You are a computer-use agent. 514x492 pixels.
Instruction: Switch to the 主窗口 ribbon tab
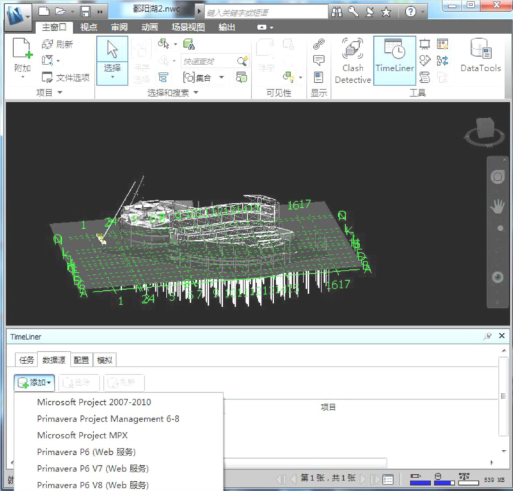[54, 27]
